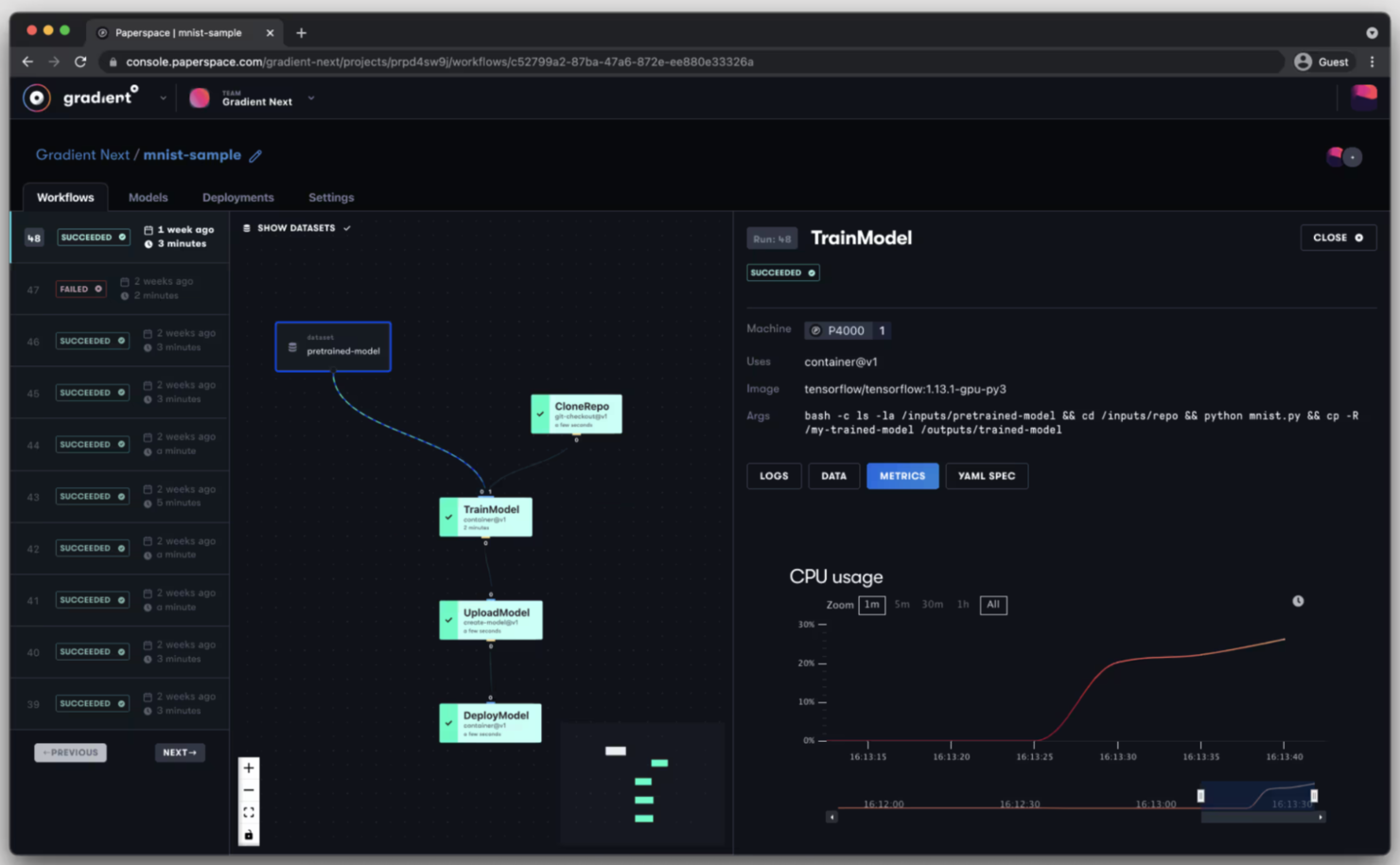Click the fit-to-view icon on the graph toolbar
Image resolution: width=1400 pixels, height=865 pixels.
(248, 812)
